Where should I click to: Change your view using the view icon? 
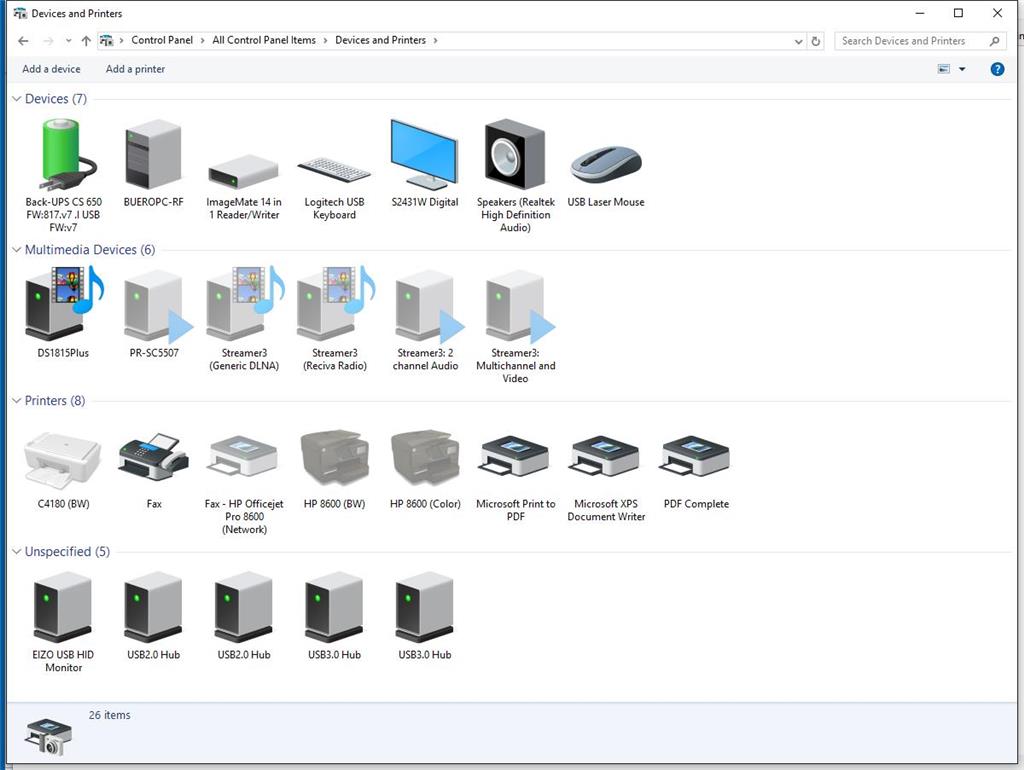click(944, 69)
